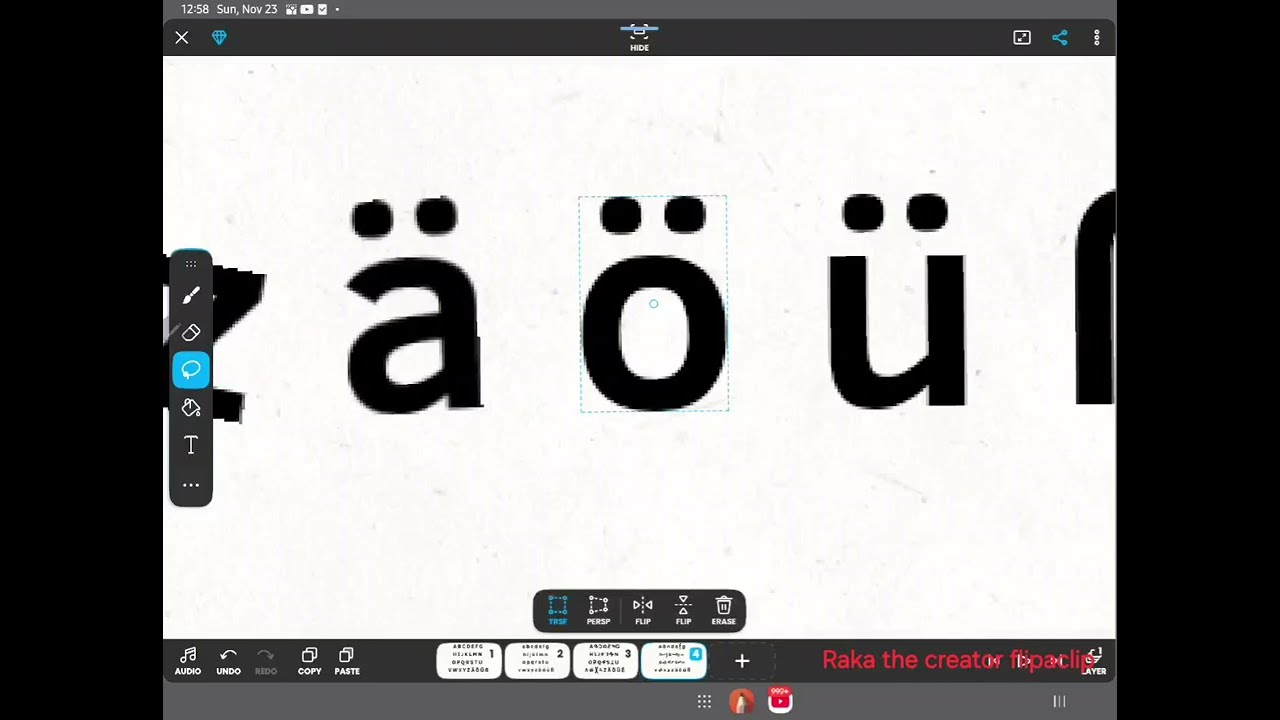Tap PASTE
This screenshot has width=1280, height=720.
[x=347, y=661]
